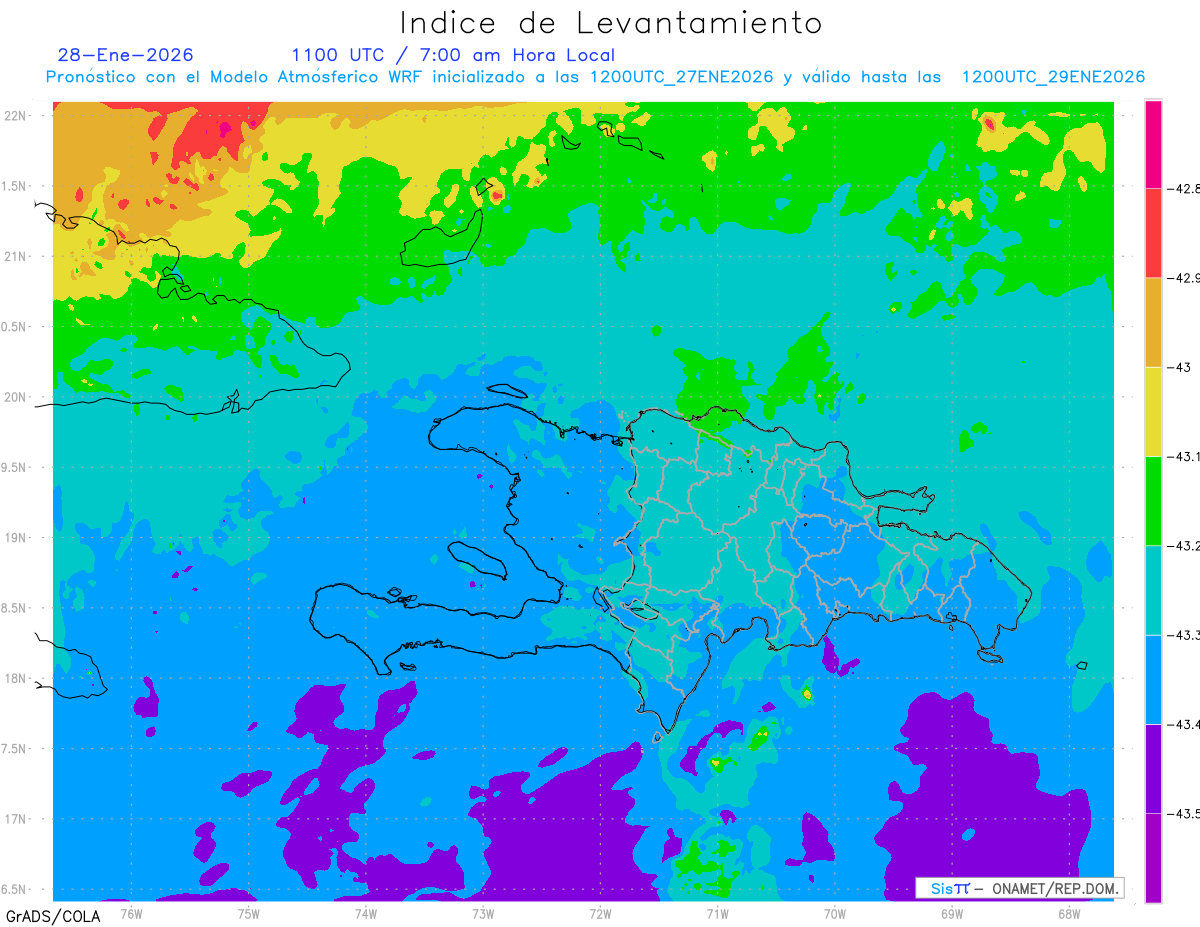Click the yellow swatch between -43 and -43.1

click(1153, 411)
